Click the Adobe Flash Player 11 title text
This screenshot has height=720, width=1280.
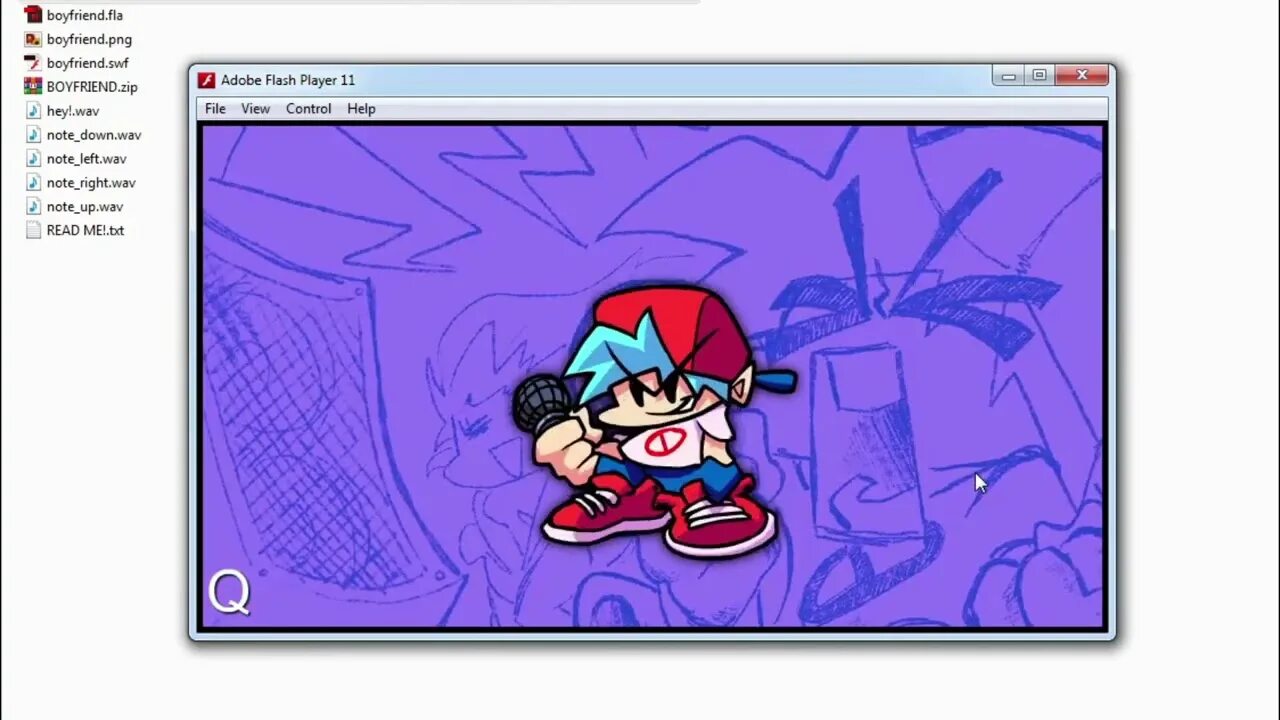(x=288, y=80)
